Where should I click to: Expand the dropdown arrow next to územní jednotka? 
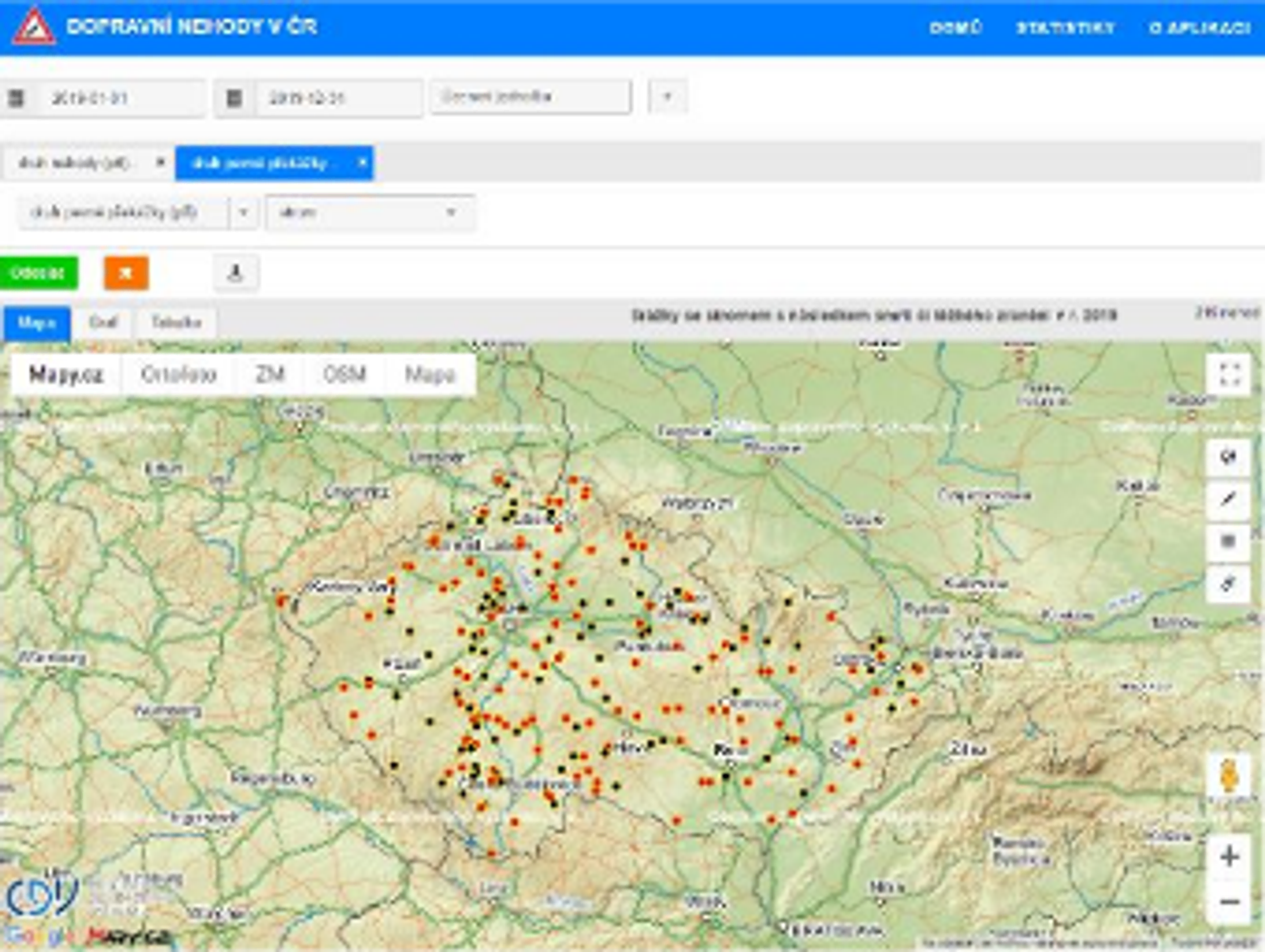coord(667,97)
